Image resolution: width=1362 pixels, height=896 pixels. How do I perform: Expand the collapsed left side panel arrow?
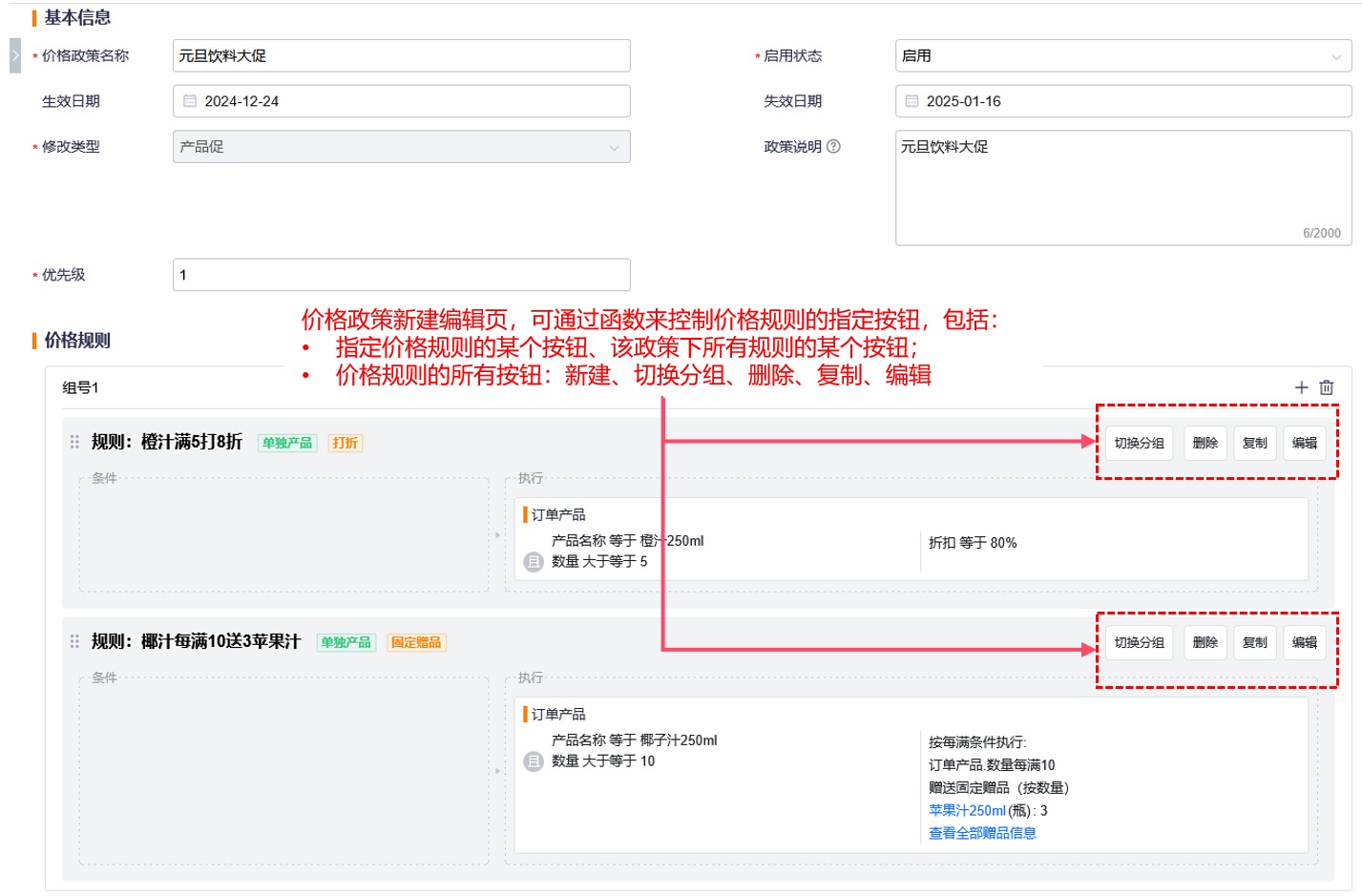[15, 55]
